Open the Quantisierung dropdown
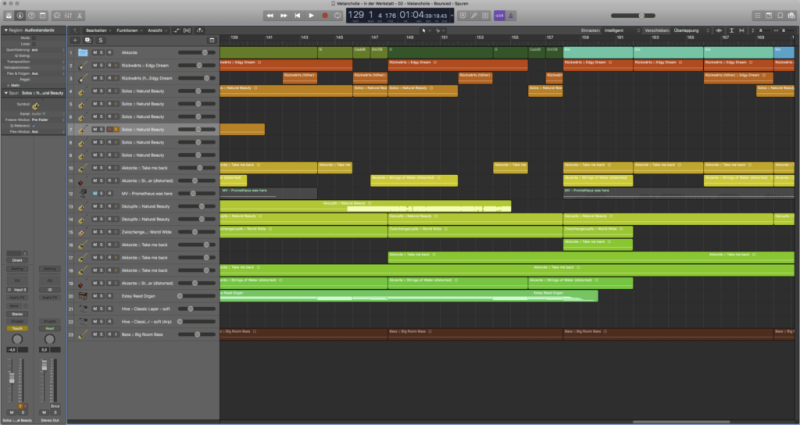This screenshot has height=425, width=800. pyautogui.click(x=47, y=50)
